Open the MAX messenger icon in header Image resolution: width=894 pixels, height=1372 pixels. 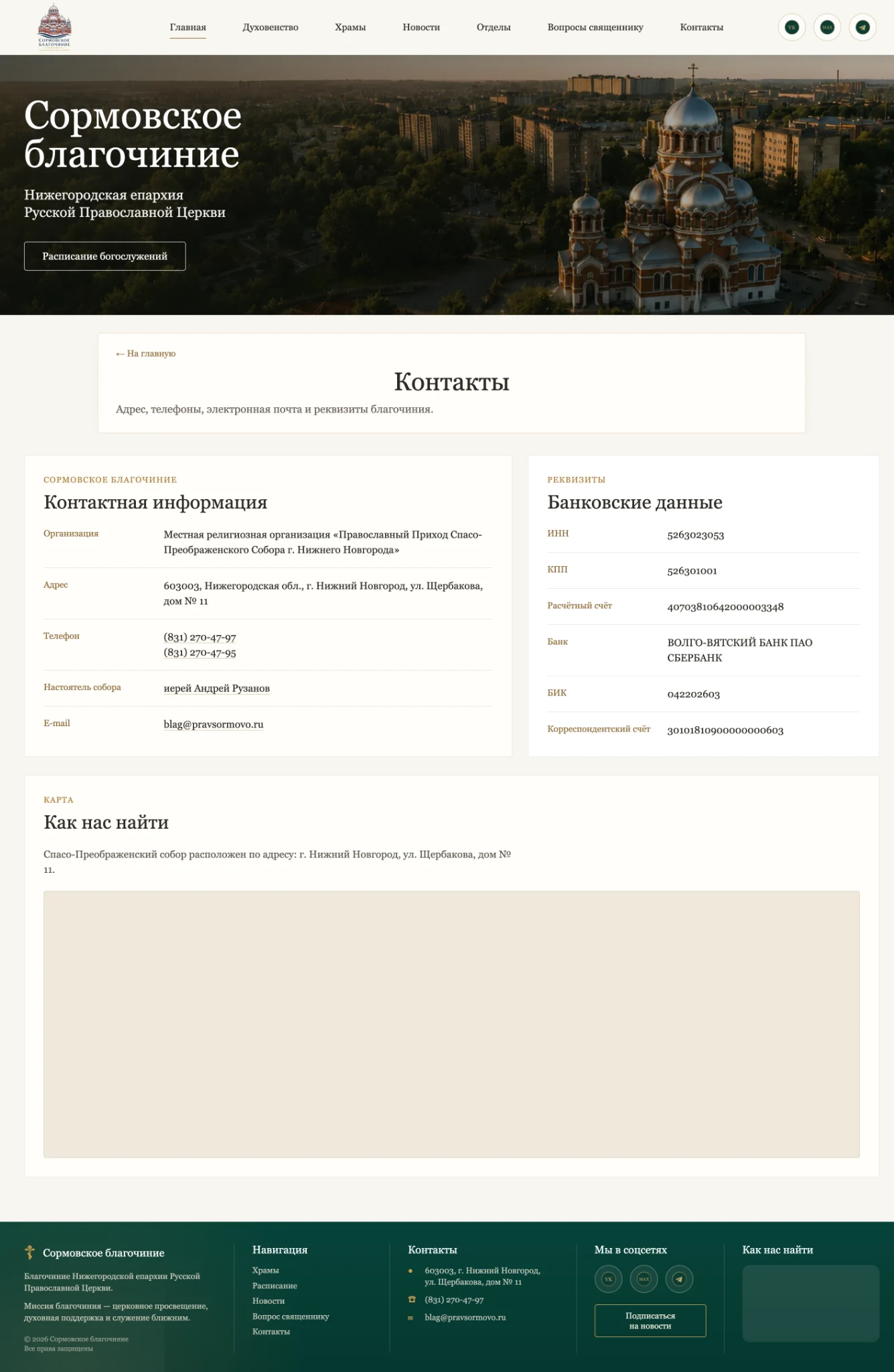827,27
